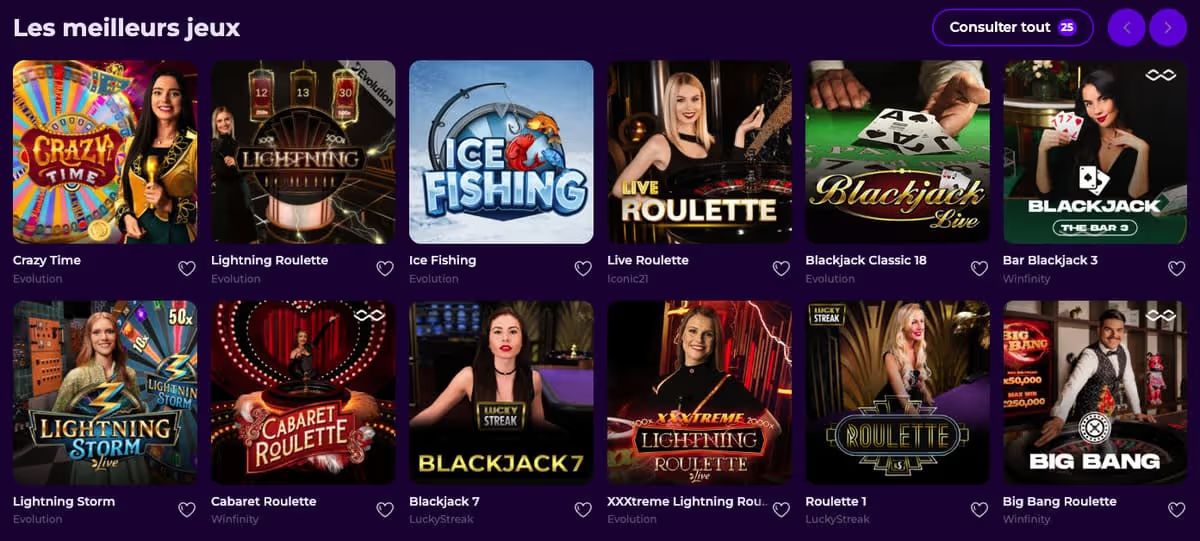
Task: Click the heart icon beside Blackjack 7
Action: (583, 510)
